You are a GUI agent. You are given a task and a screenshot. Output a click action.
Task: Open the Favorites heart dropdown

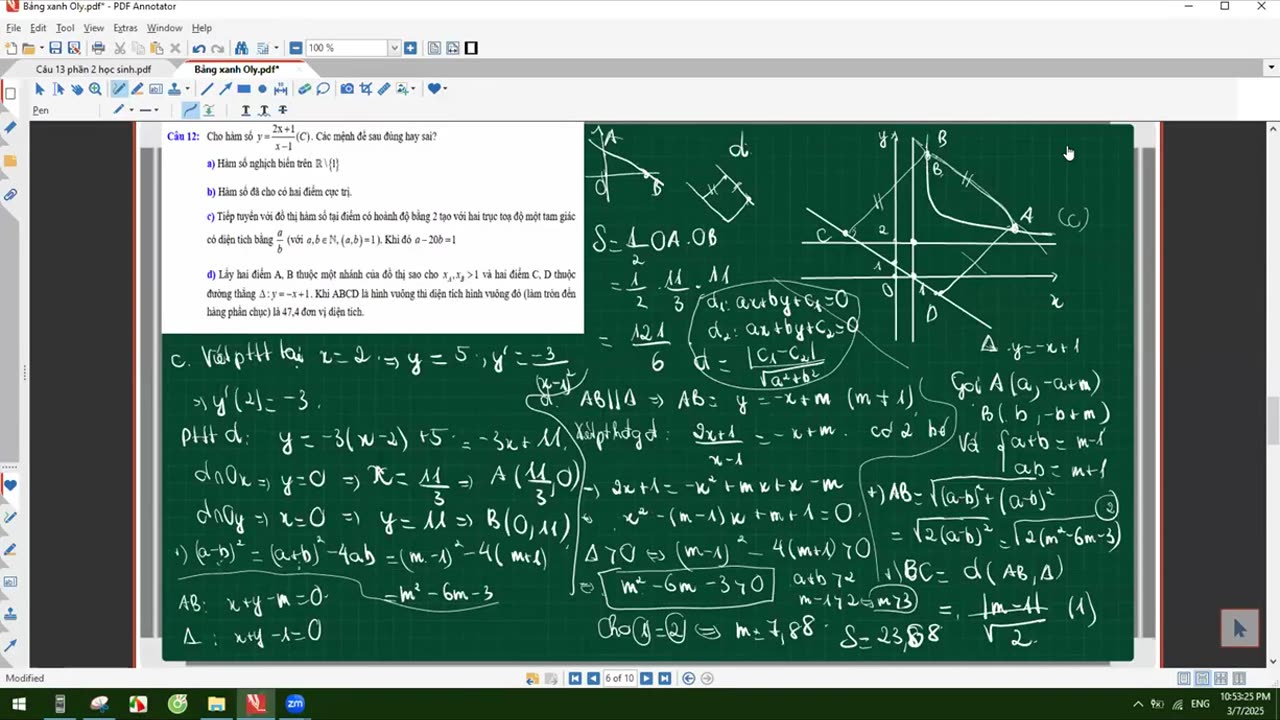coord(438,89)
